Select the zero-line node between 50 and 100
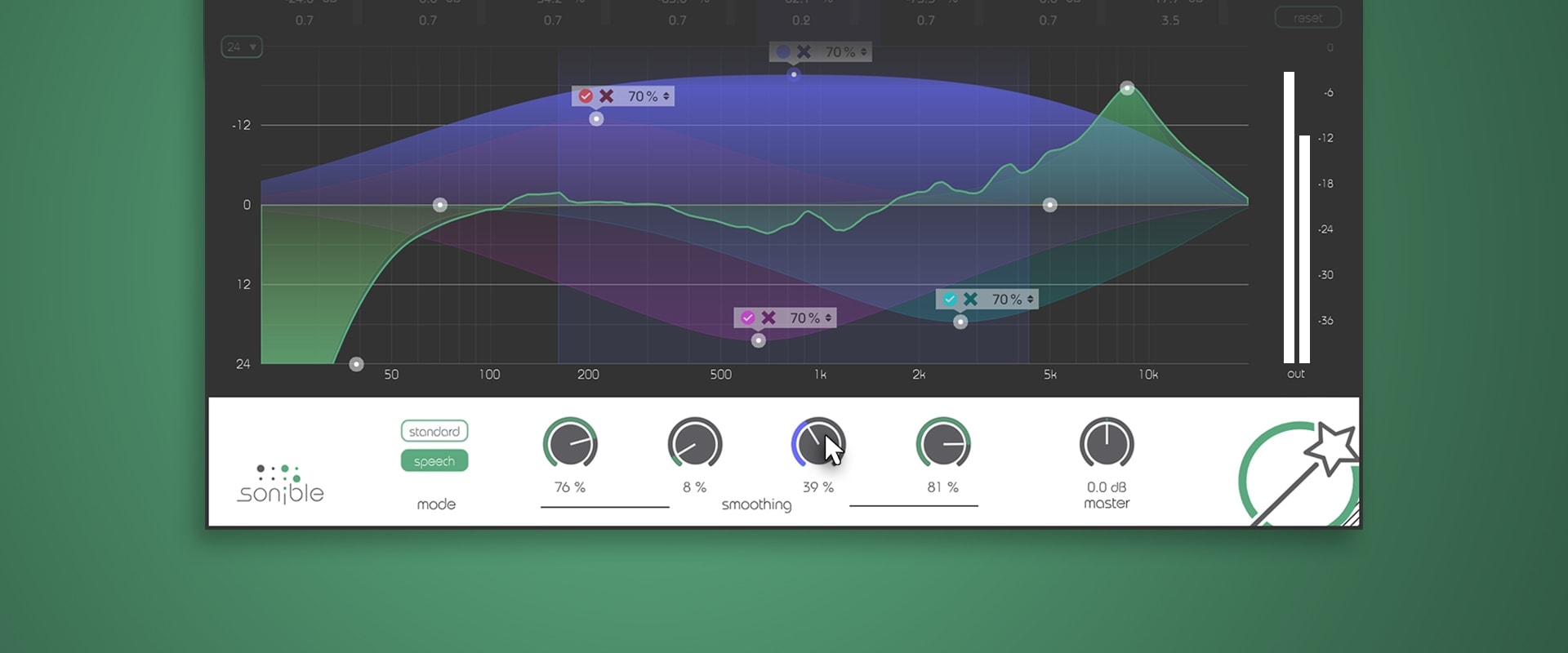Screen dimensions: 1568x653 click(x=440, y=205)
